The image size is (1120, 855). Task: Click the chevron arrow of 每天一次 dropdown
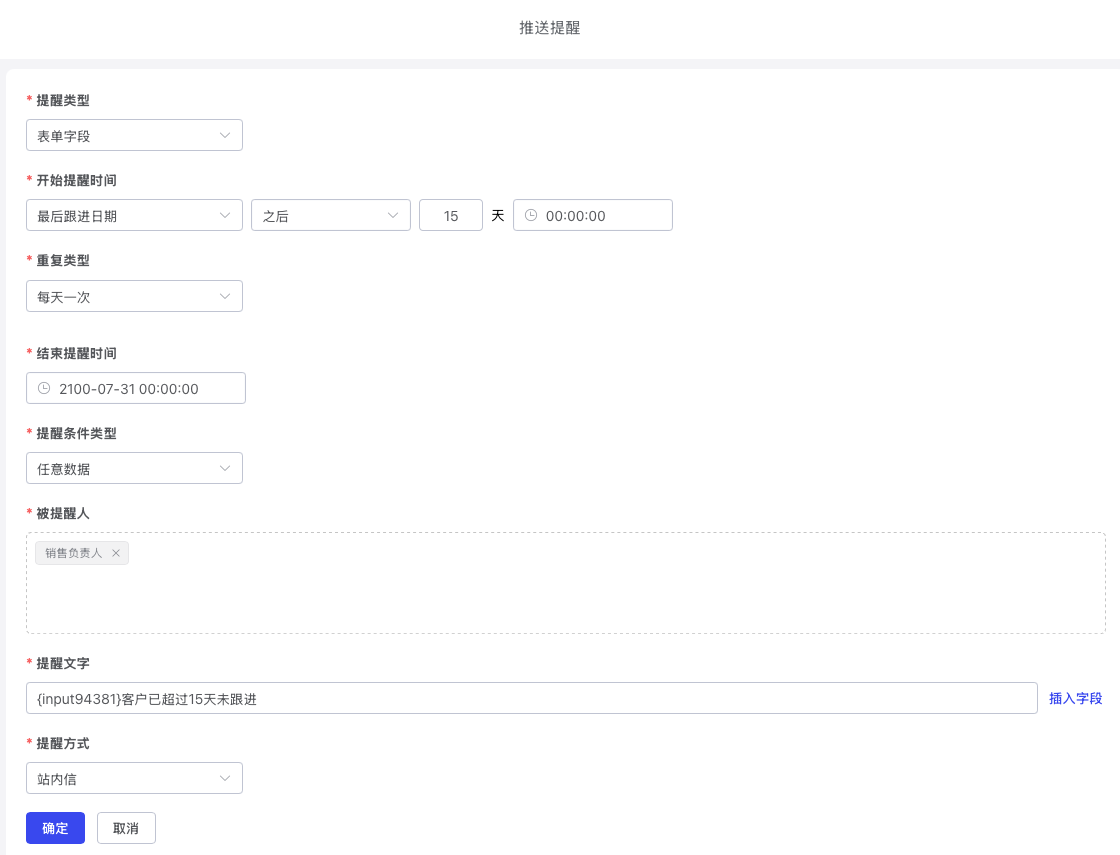click(x=225, y=296)
